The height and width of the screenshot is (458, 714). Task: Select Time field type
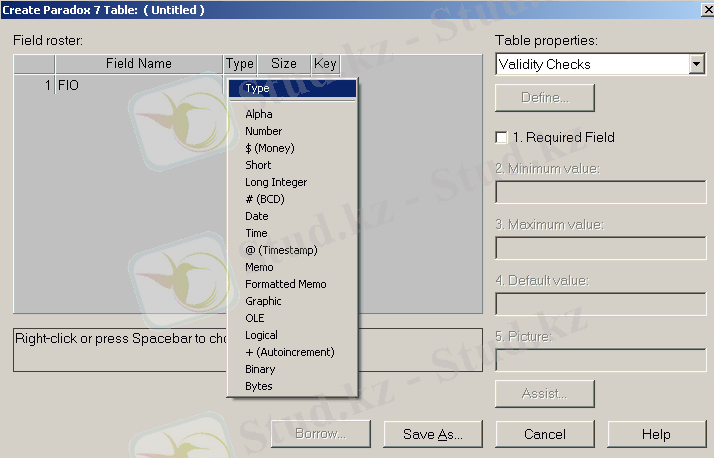coord(292,233)
